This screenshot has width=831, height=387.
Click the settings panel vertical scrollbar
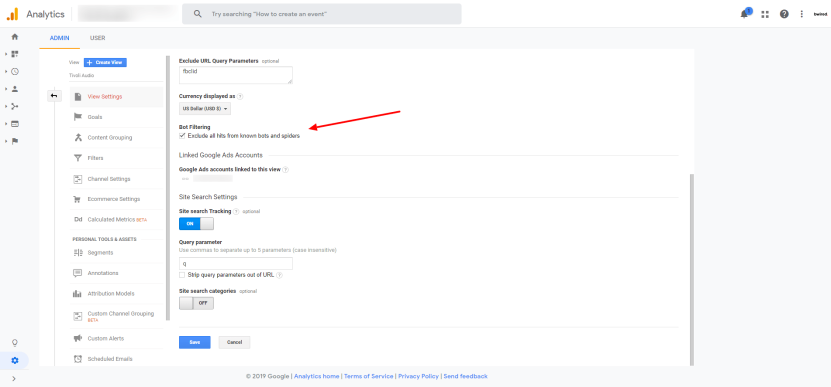692,269
